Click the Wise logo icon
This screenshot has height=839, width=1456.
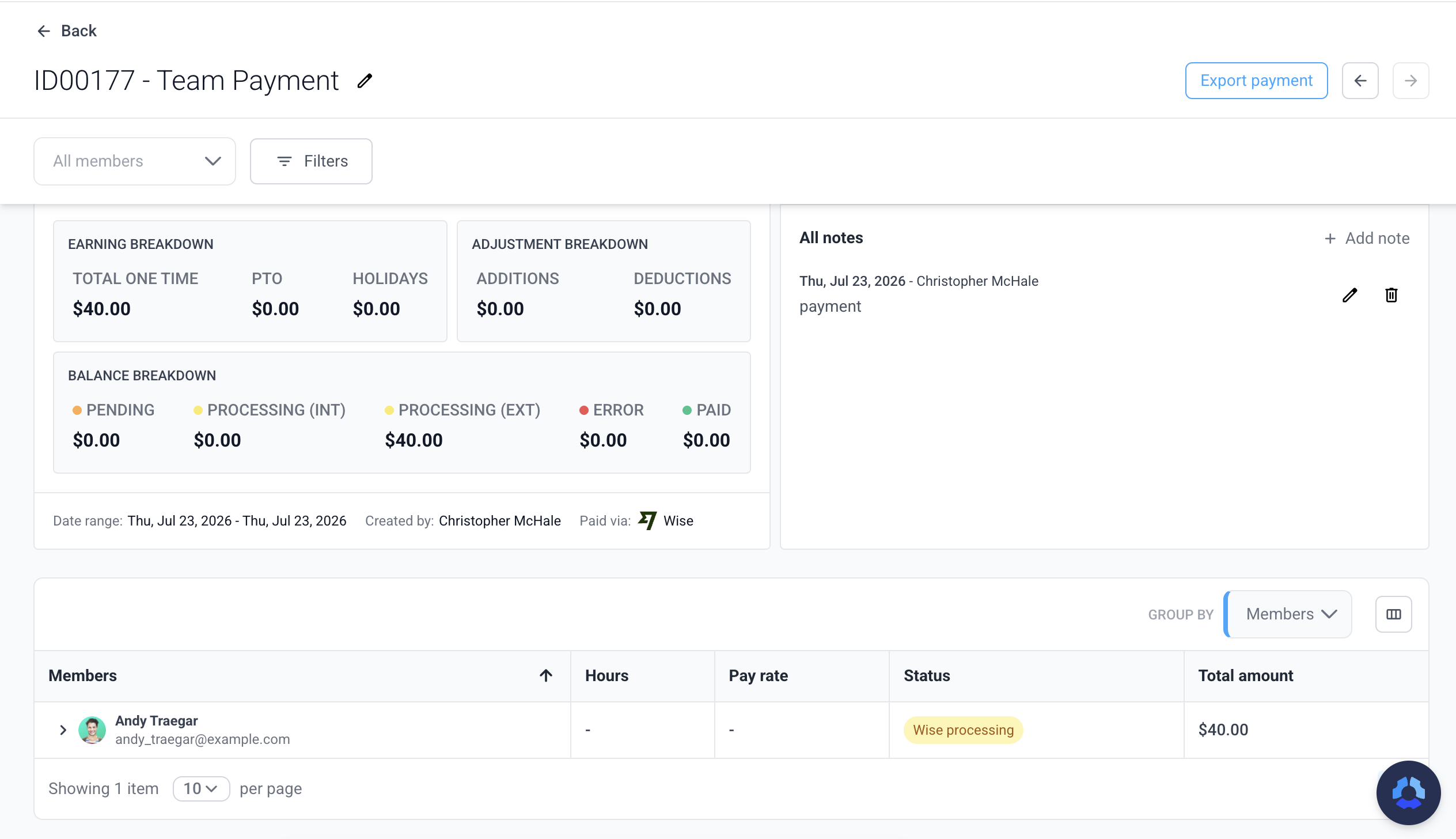click(647, 521)
